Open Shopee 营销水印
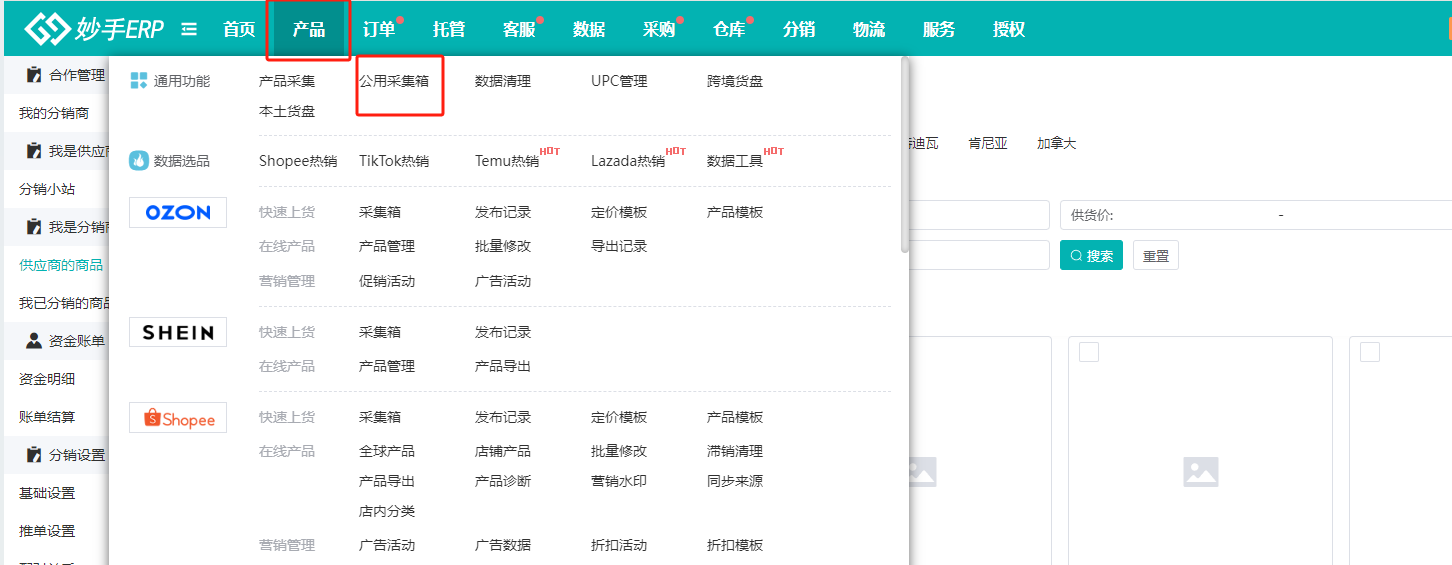The image size is (1452, 565). (x=619, y=481)
